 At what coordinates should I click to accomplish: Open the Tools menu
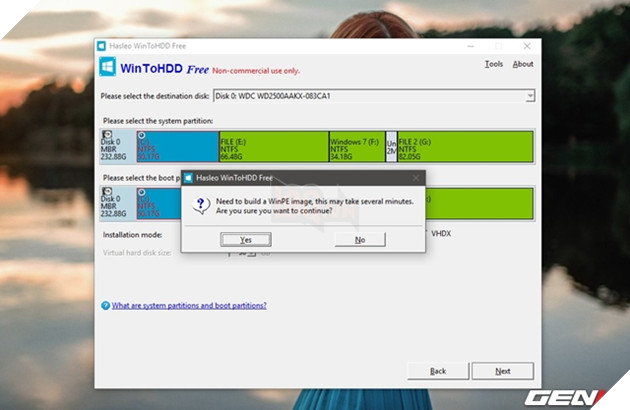[494, 64]
